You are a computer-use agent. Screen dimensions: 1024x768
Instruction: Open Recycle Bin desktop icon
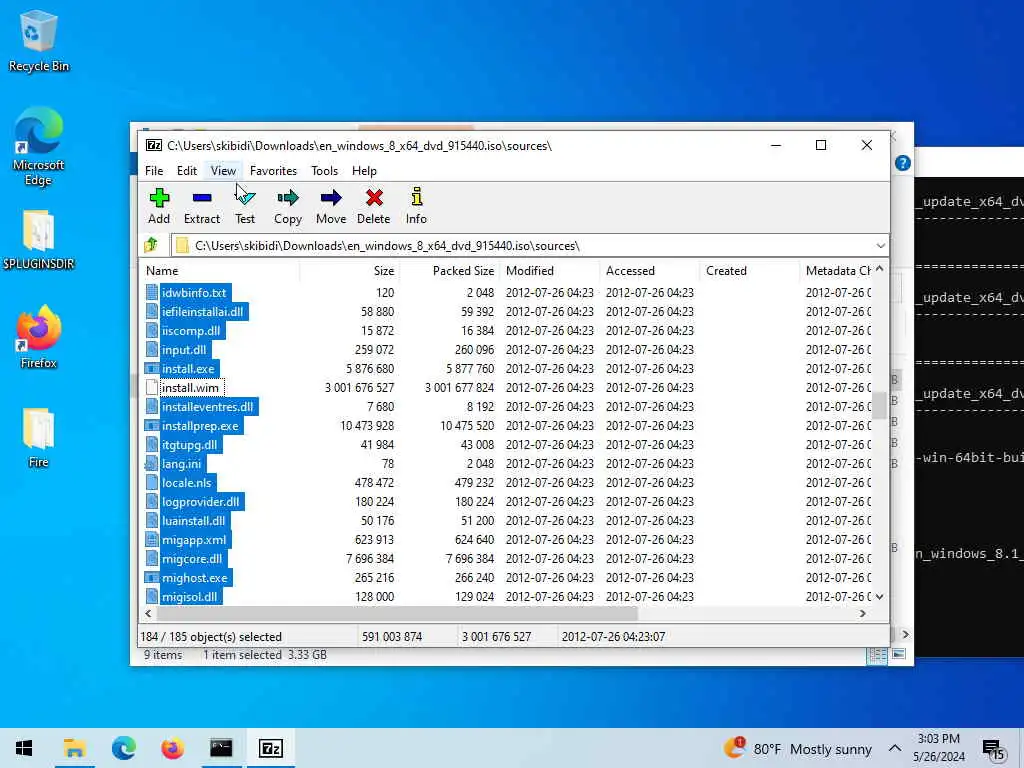coord(39,40)
